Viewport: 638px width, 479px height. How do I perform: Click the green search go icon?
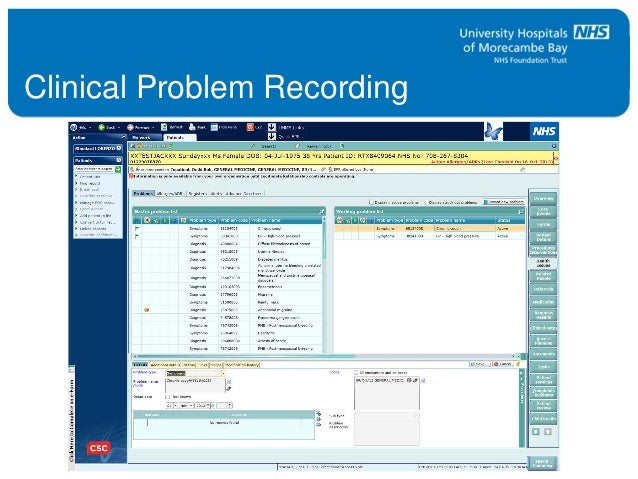point(118,169)
